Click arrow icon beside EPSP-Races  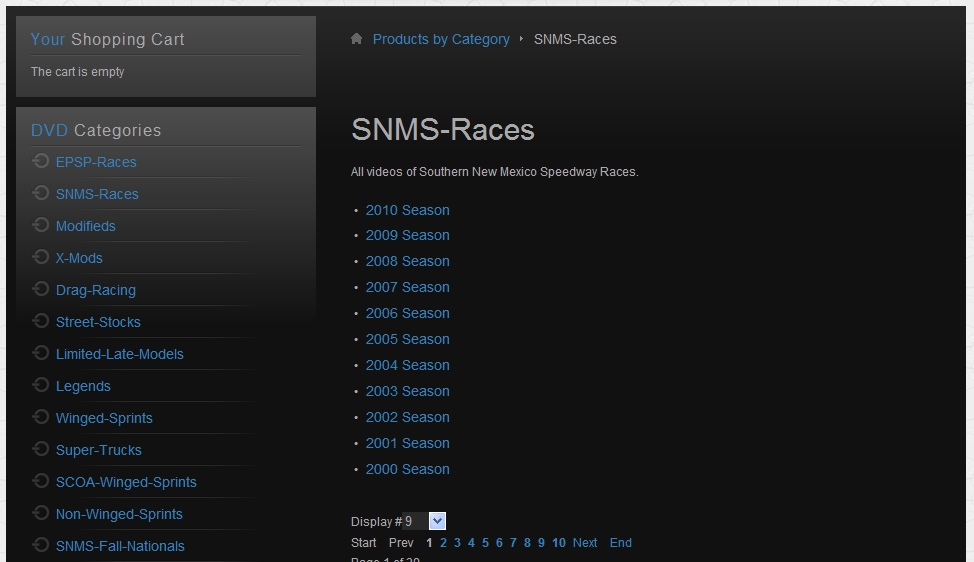coord(40,161)
